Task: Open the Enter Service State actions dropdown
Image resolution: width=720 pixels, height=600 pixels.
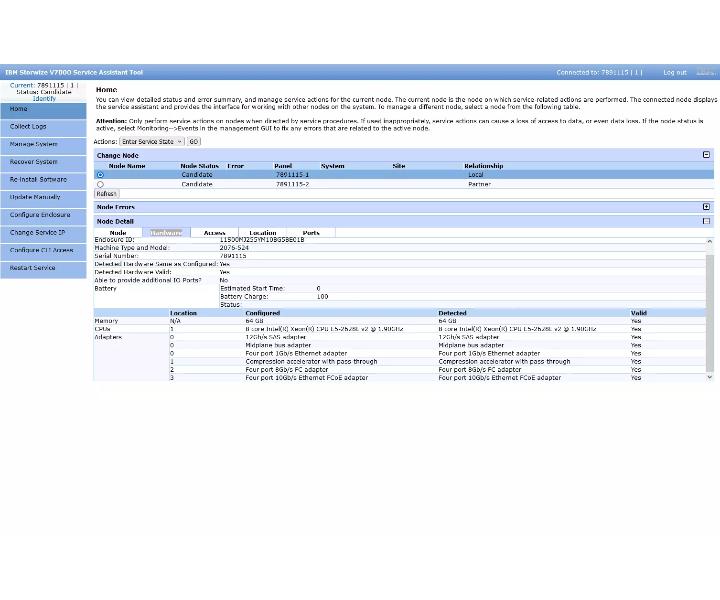Action: (152, 141)
